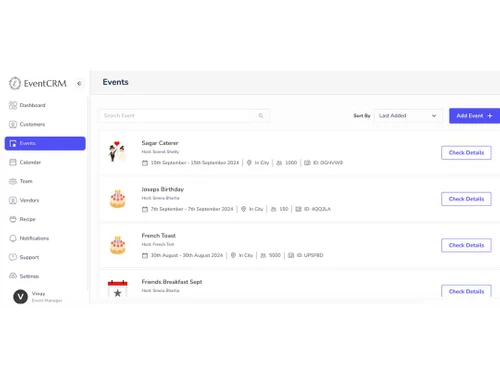Click the Customers sidebar icon
This screenshot has width=500, height=375.
pos(13,124)
